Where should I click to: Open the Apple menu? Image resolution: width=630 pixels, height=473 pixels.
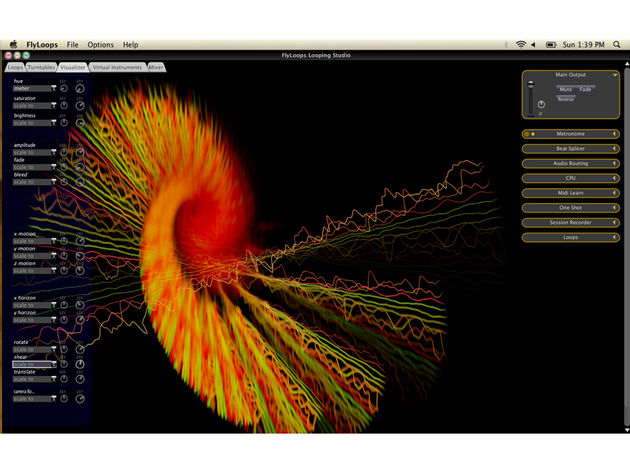coord(13,45)
